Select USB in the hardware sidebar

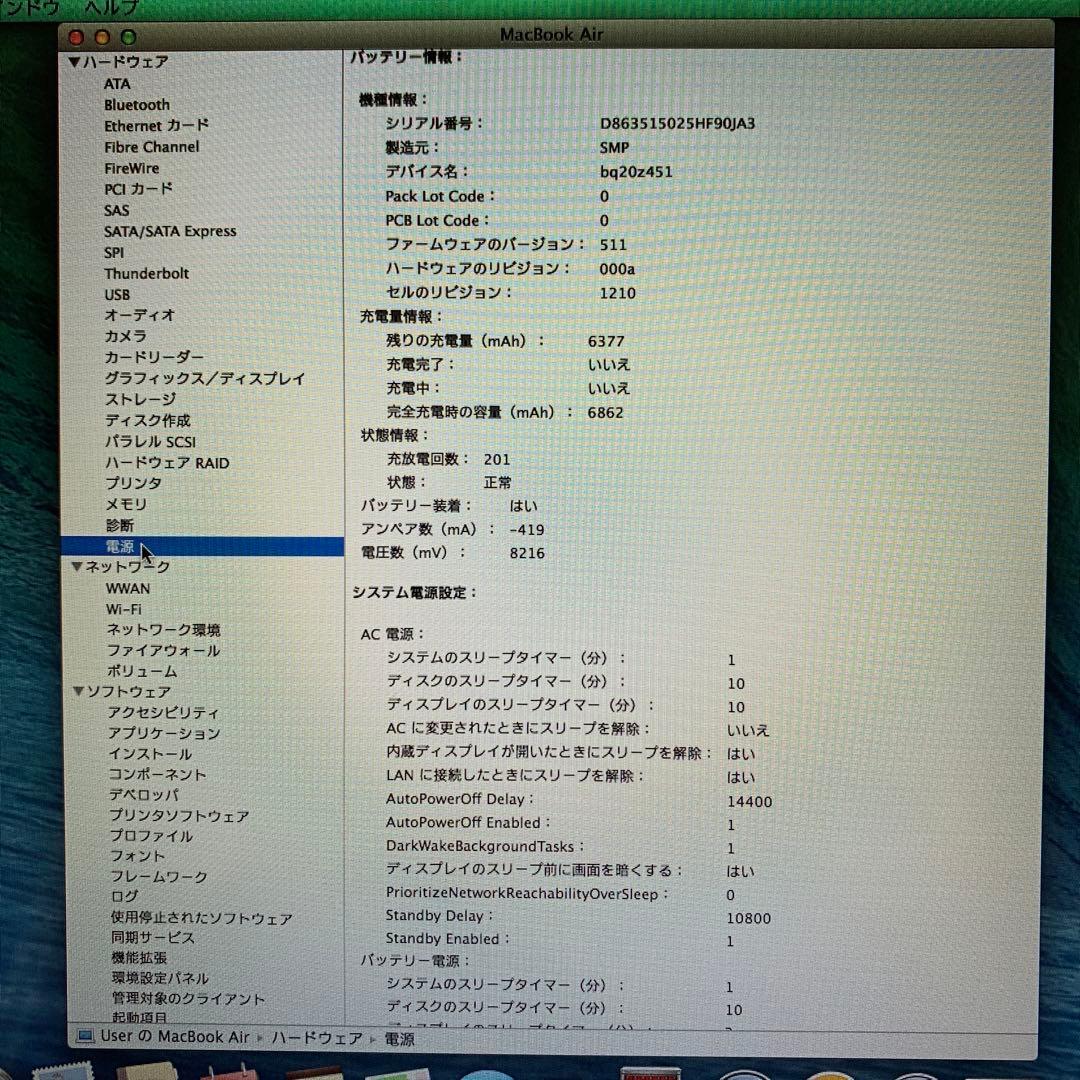115,294
